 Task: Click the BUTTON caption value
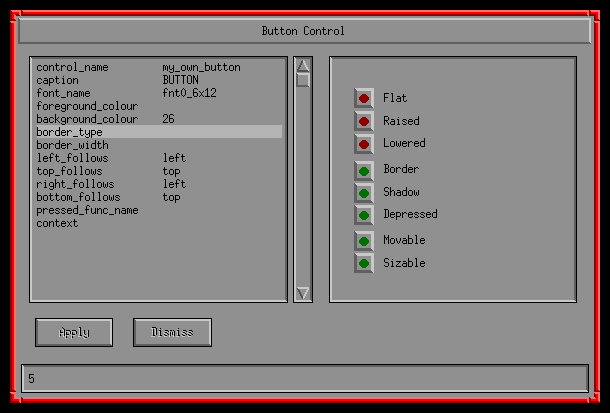click(x=181, y=80)
